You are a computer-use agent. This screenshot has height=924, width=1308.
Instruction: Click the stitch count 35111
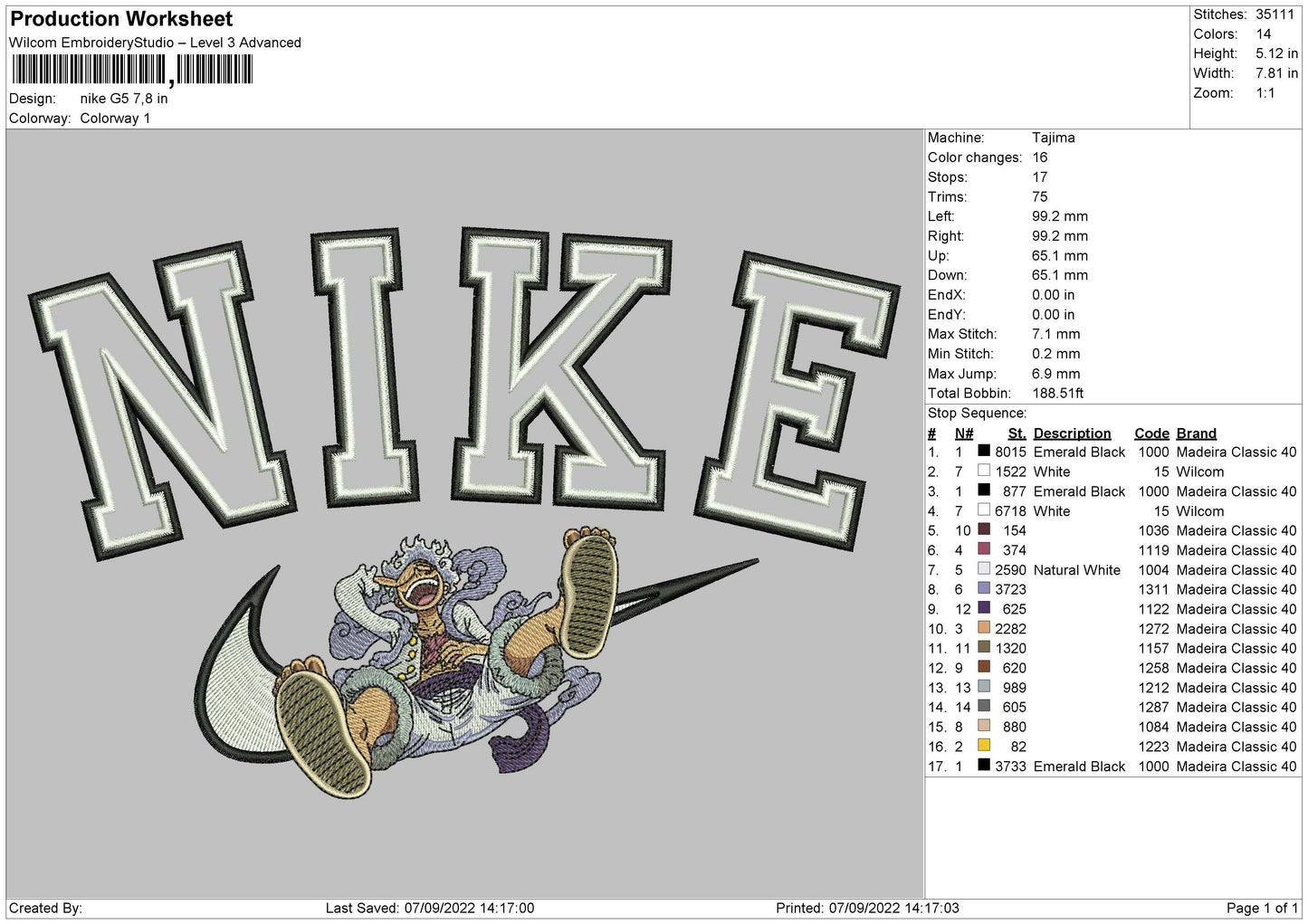(x=1275, y=14)
